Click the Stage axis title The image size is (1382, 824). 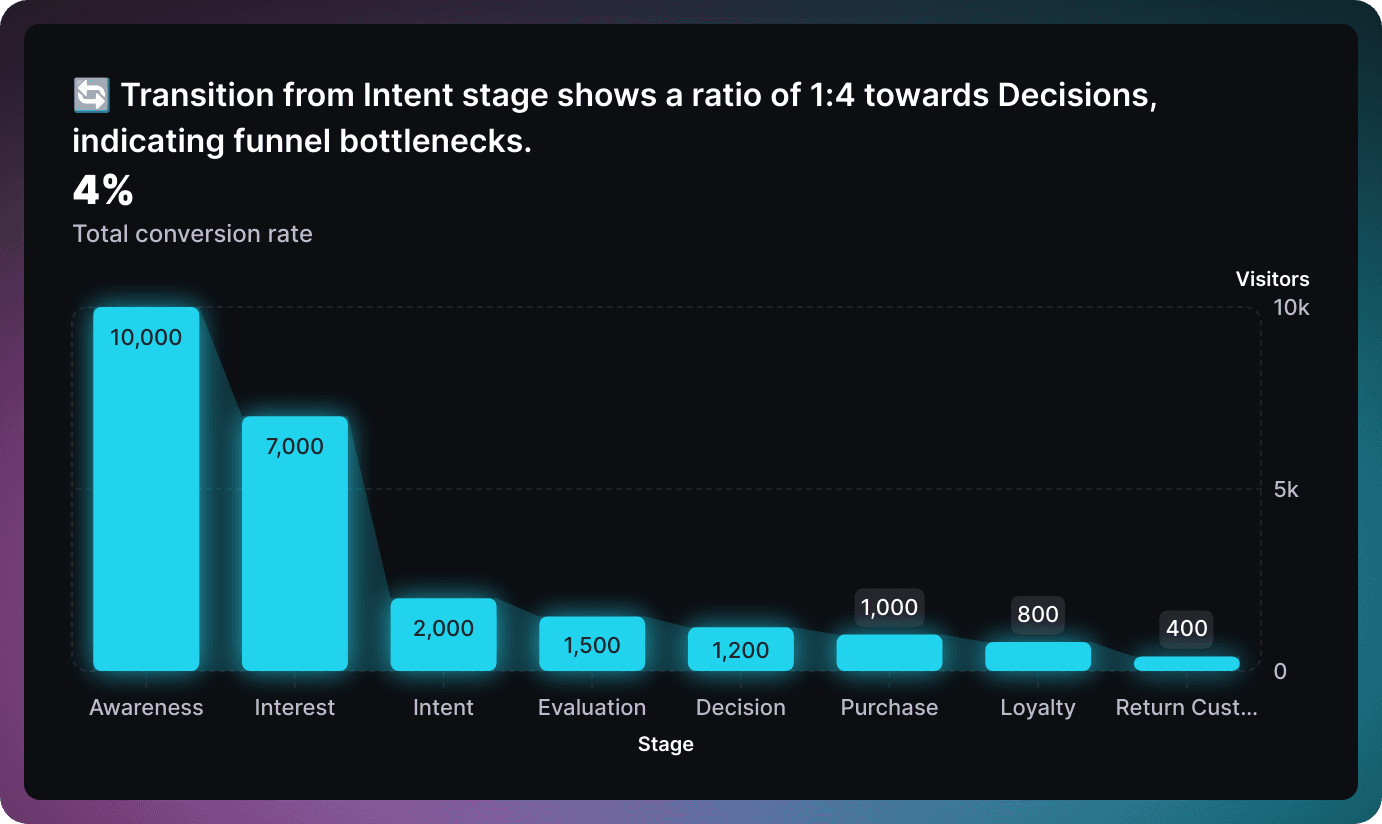click(666, 744)
